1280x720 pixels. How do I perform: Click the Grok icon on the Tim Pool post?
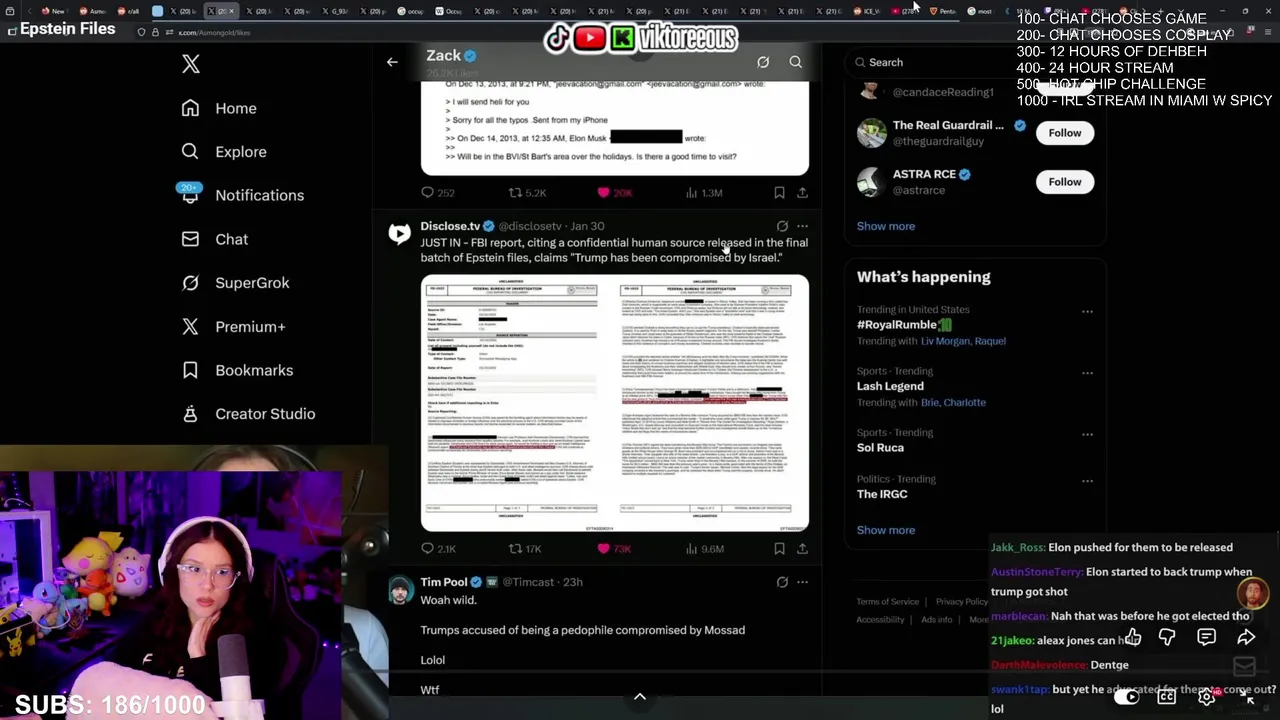tap(782, 582)
